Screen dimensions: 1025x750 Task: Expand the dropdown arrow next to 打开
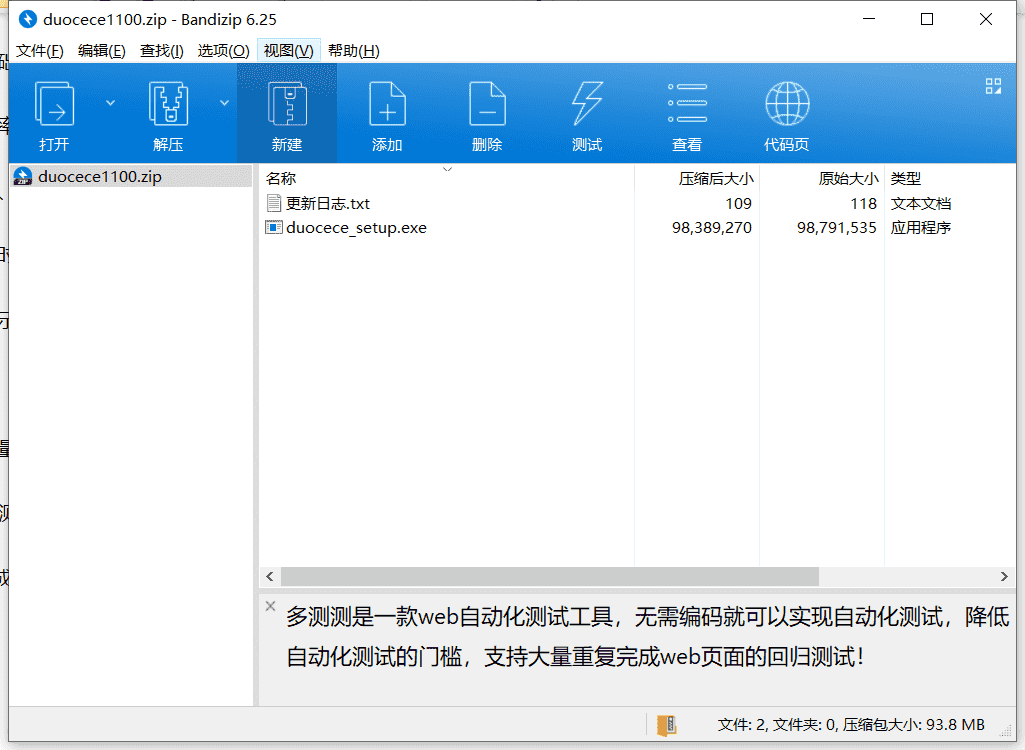110,103
